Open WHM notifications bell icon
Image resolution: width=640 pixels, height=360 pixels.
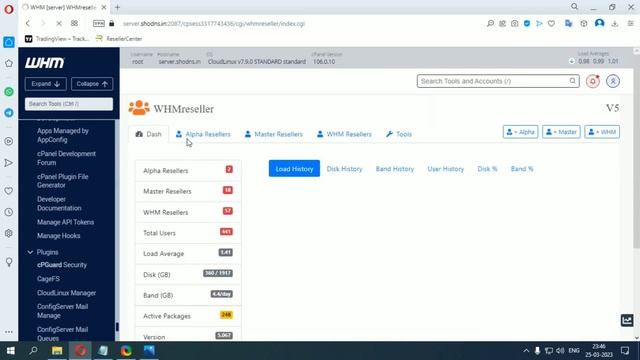click(593, 81)
